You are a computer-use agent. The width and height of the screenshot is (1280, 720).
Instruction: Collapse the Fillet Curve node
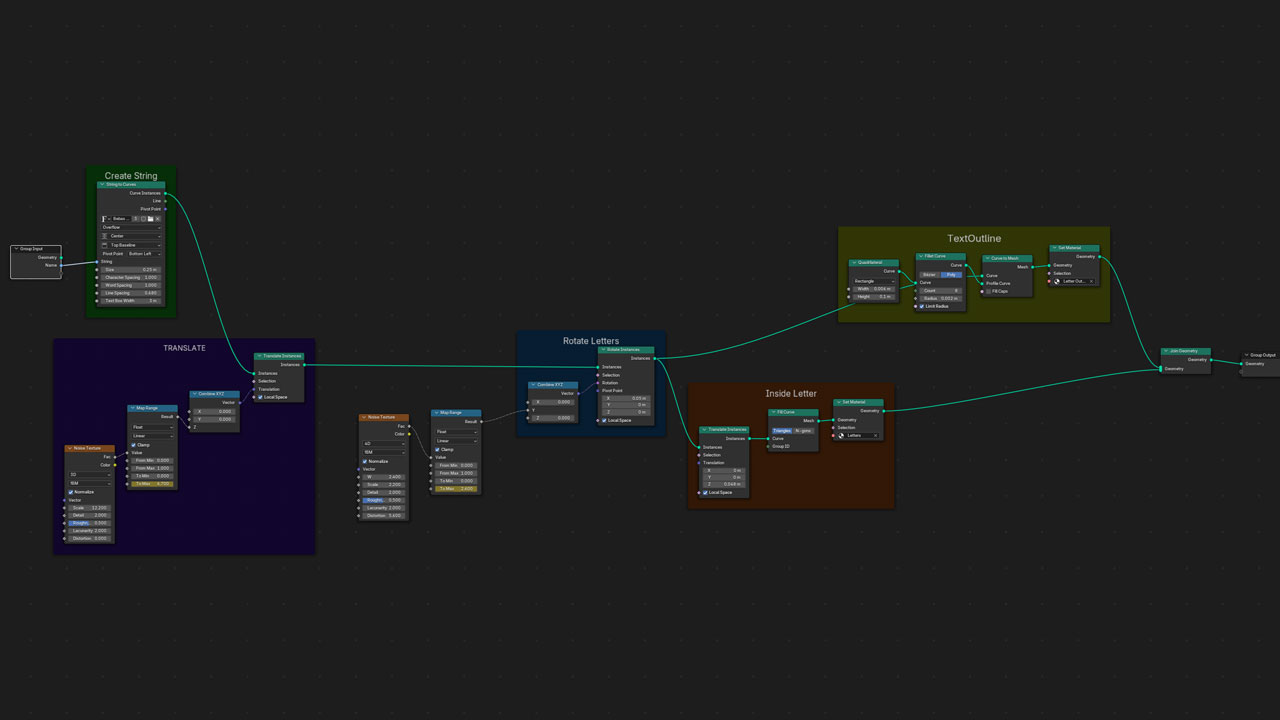[920, 256]
